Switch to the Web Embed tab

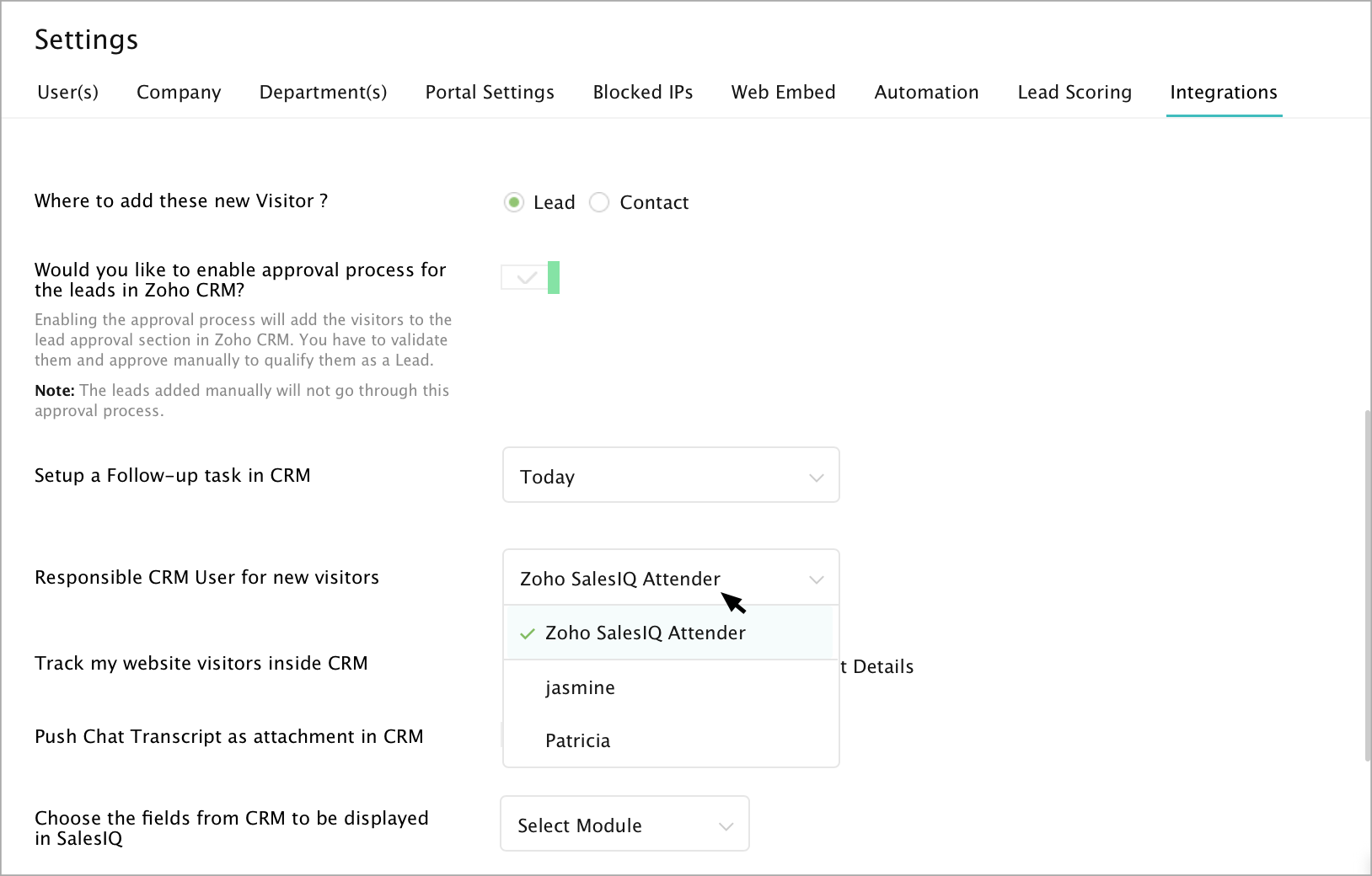pyautogui.click(x=783, y=92)
